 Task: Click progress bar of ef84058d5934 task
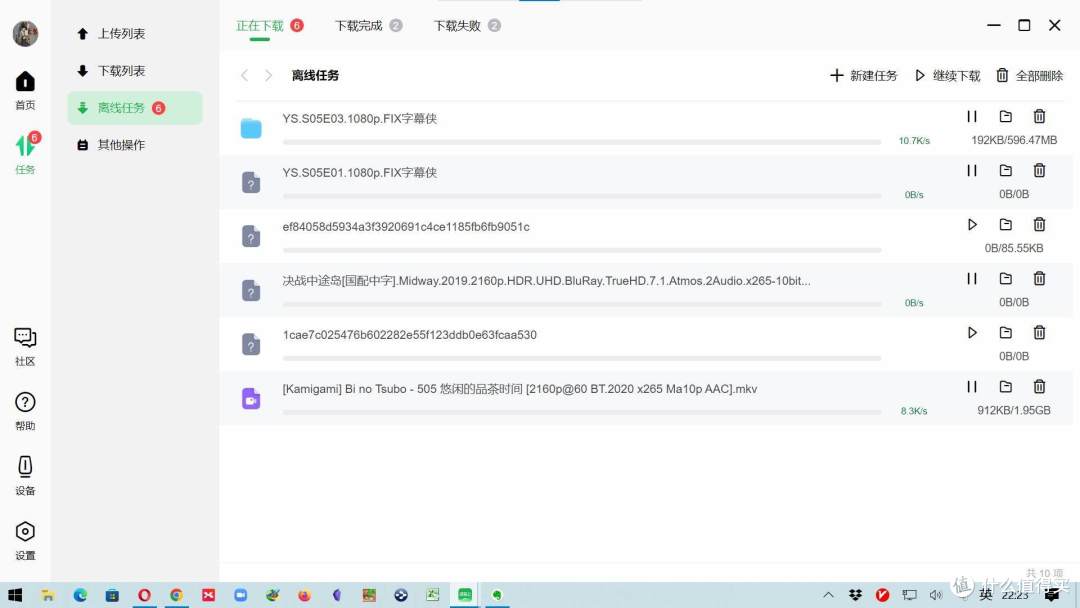pos(582,250)
